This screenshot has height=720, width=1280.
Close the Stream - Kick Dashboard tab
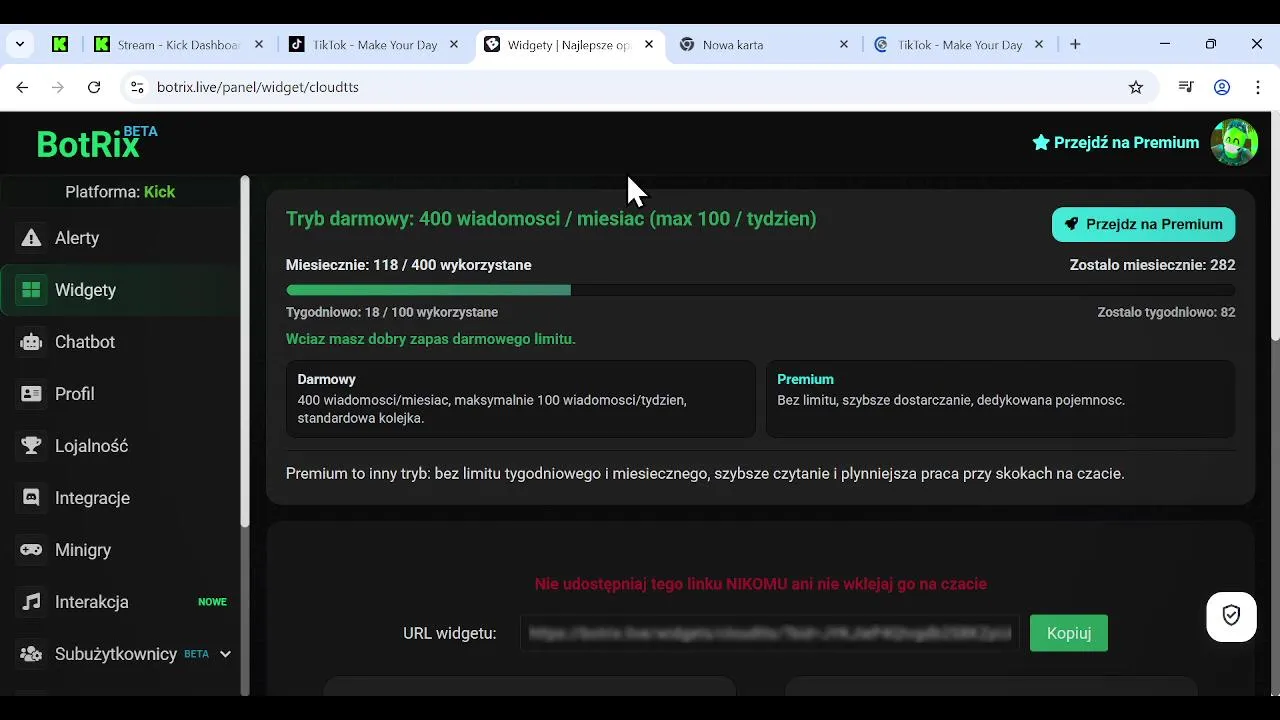(259, 45)
